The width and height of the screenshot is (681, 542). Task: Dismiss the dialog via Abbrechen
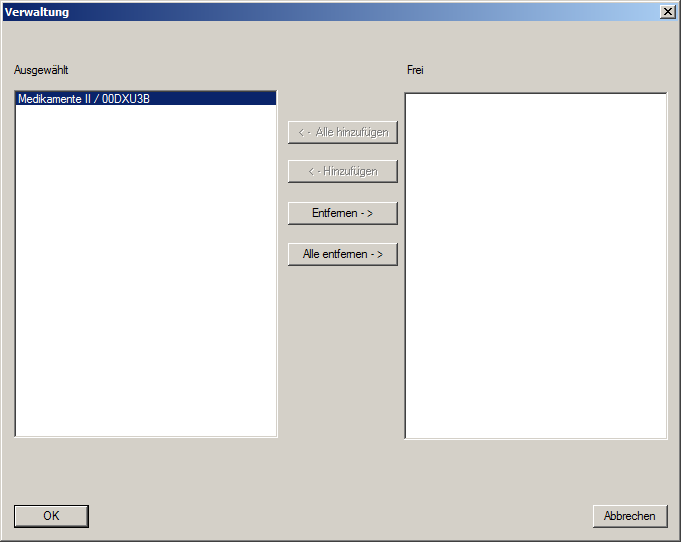tap(629, 516)
